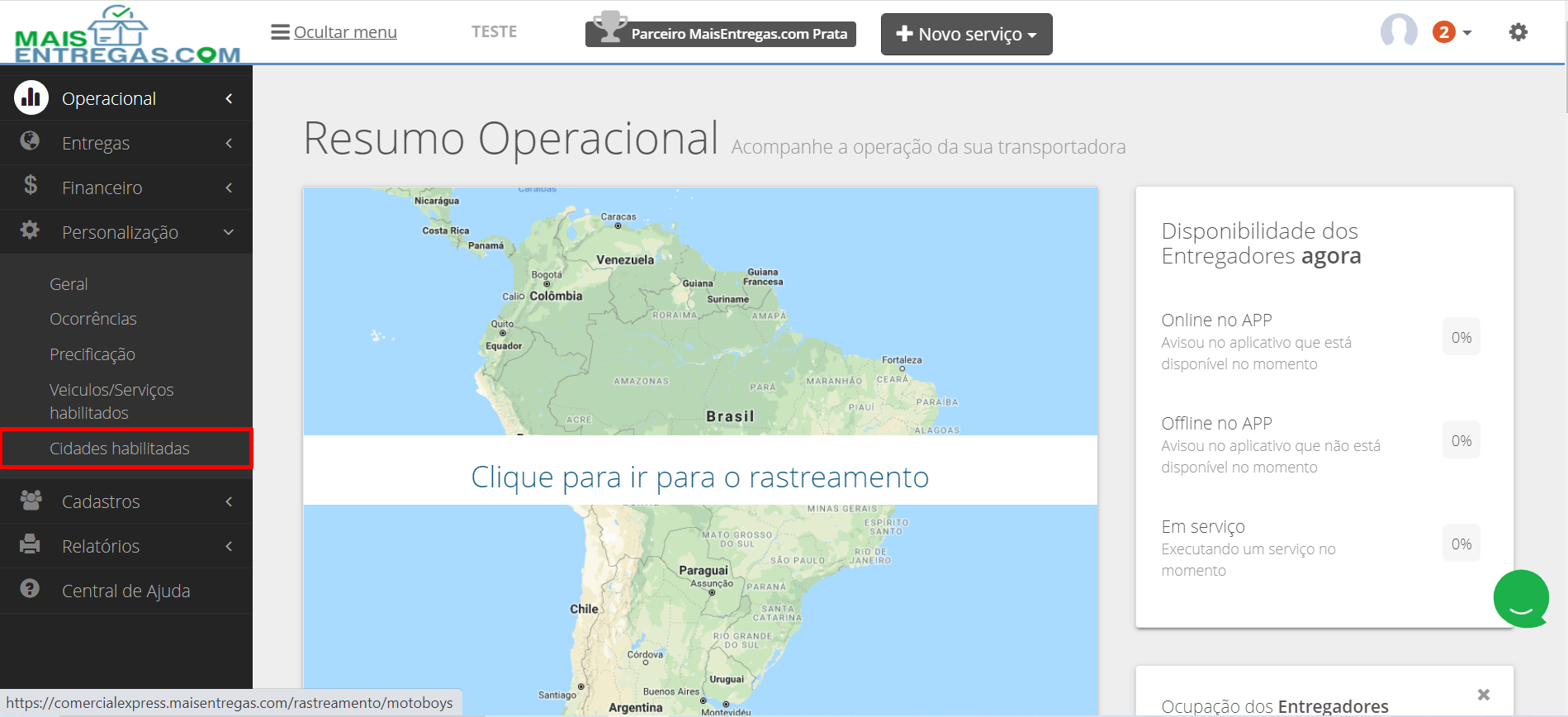Image resolution: width=1568 pixels, height=717 pixels.
Task: Click the Central de Ajuda question icon
Action: tap(30, 588)
